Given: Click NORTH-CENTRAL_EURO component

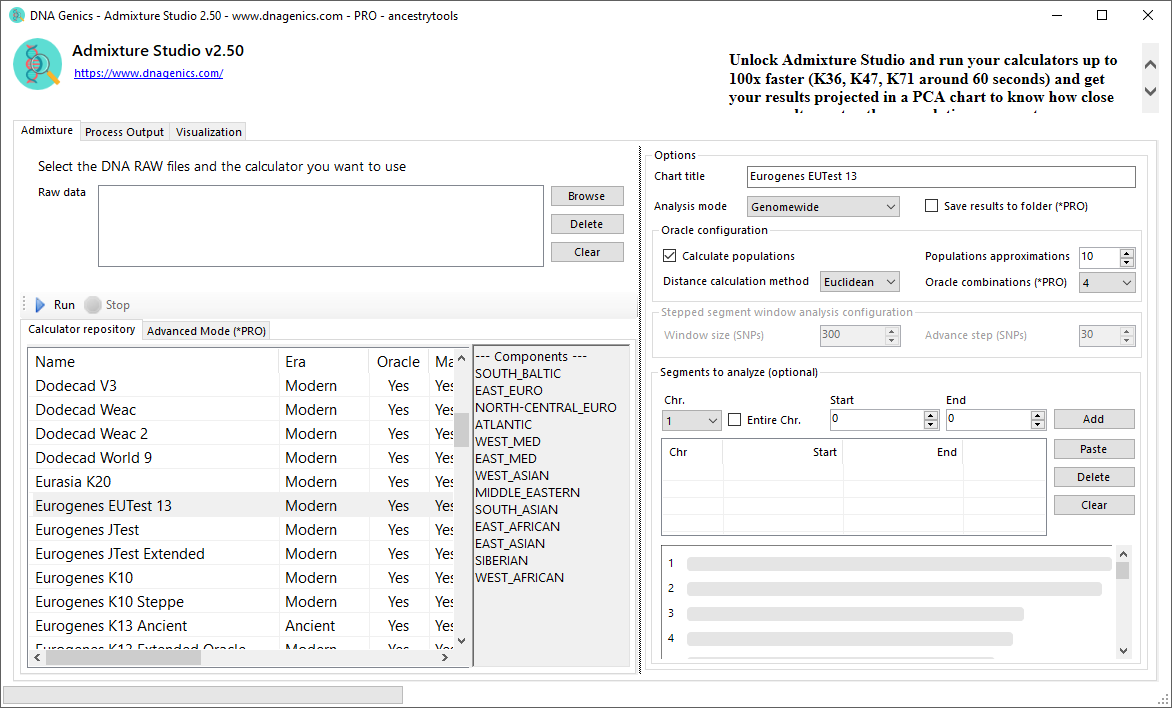Looking at the screenshot, I should (x=546, y=407).
